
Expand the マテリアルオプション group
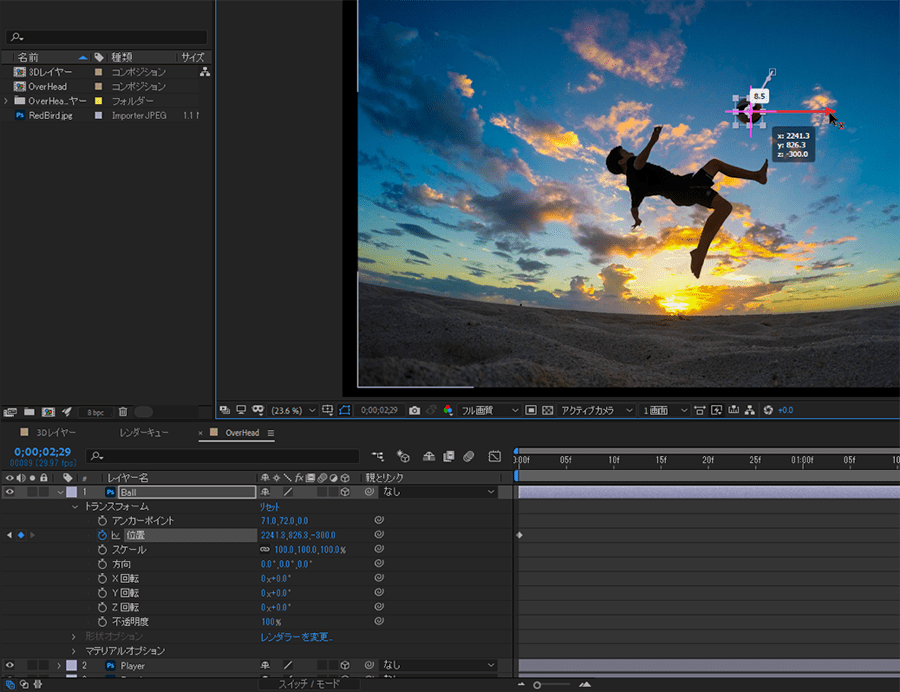[x=73, y=651]
